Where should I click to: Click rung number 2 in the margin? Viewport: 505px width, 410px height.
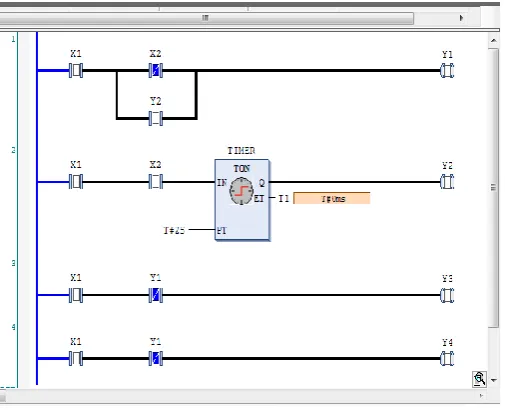(13, 150)
